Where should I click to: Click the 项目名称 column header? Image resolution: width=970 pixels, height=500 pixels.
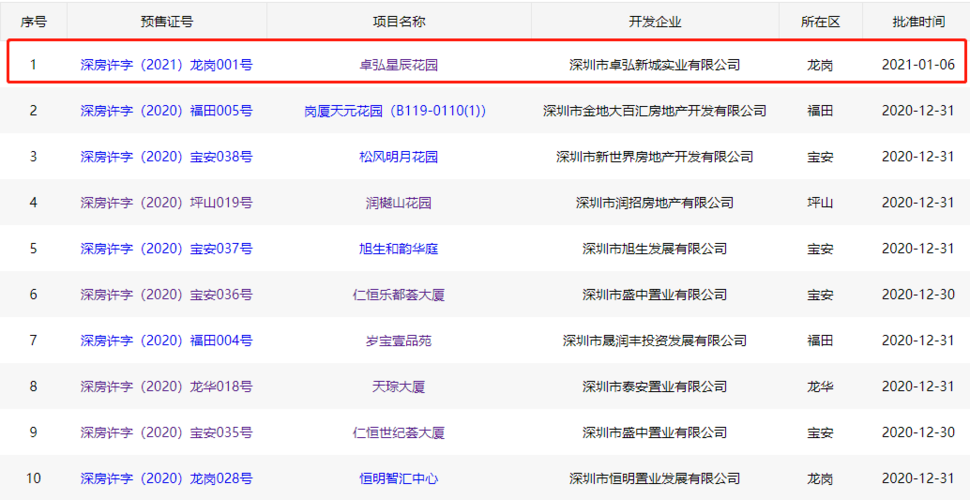pos(398,22)
